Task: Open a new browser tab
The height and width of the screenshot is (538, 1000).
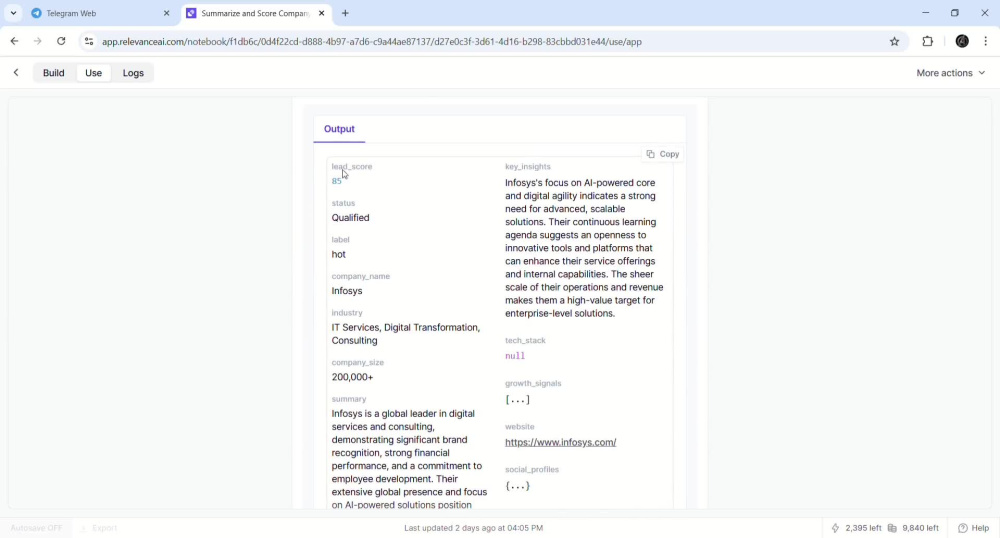Action: click(x=345, y=13)
